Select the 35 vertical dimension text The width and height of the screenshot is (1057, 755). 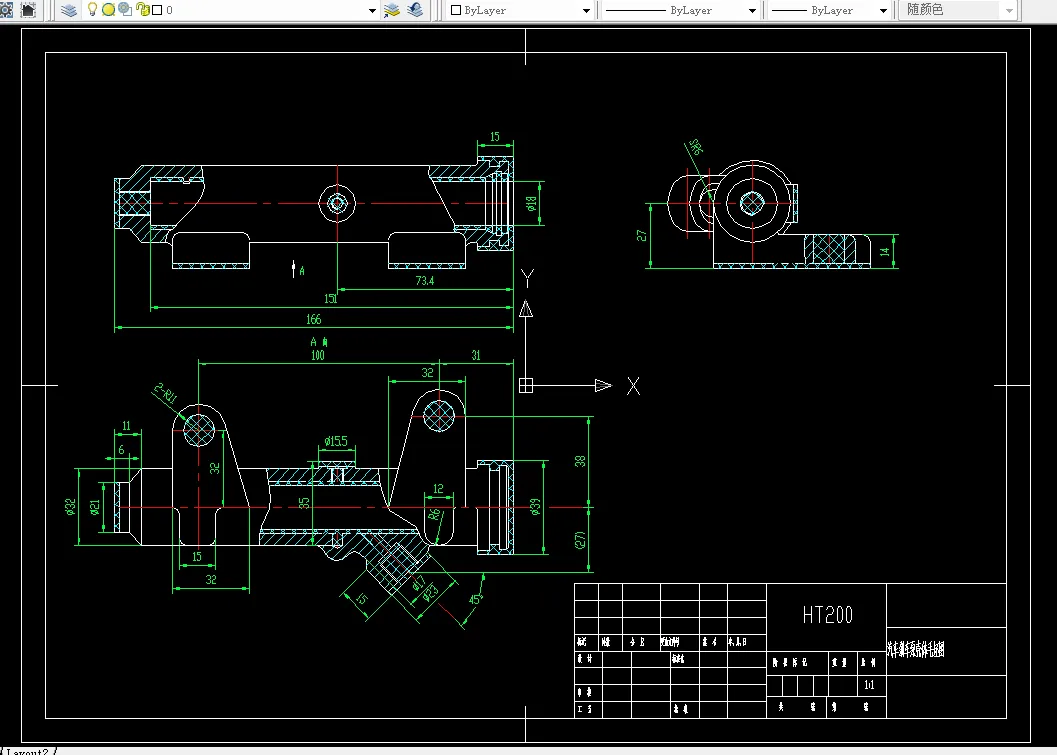305,503
